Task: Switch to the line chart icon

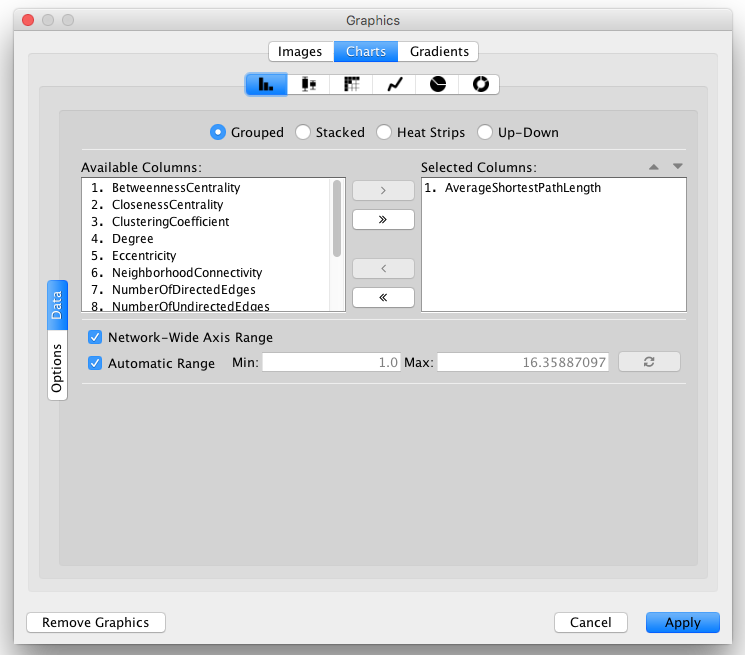Action: (x=394, y=85)
